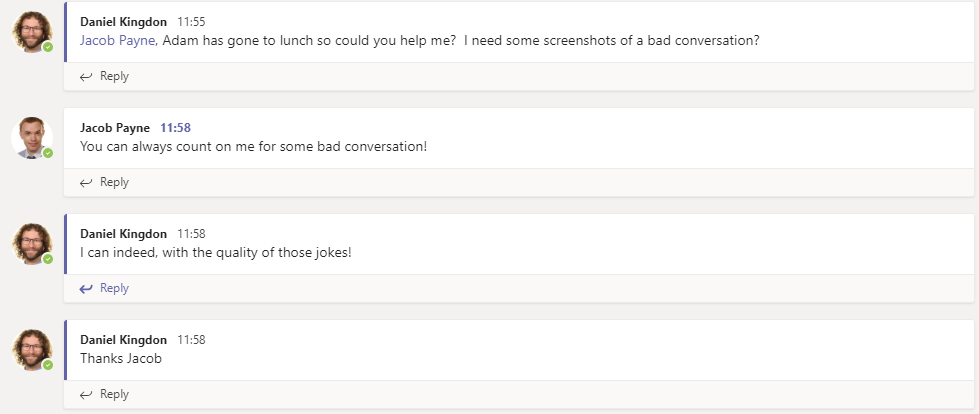Screen dimensions: 979x414
Task: Click the bold 11:58 timestamp on Jacob's message
Action: [175, 128]
